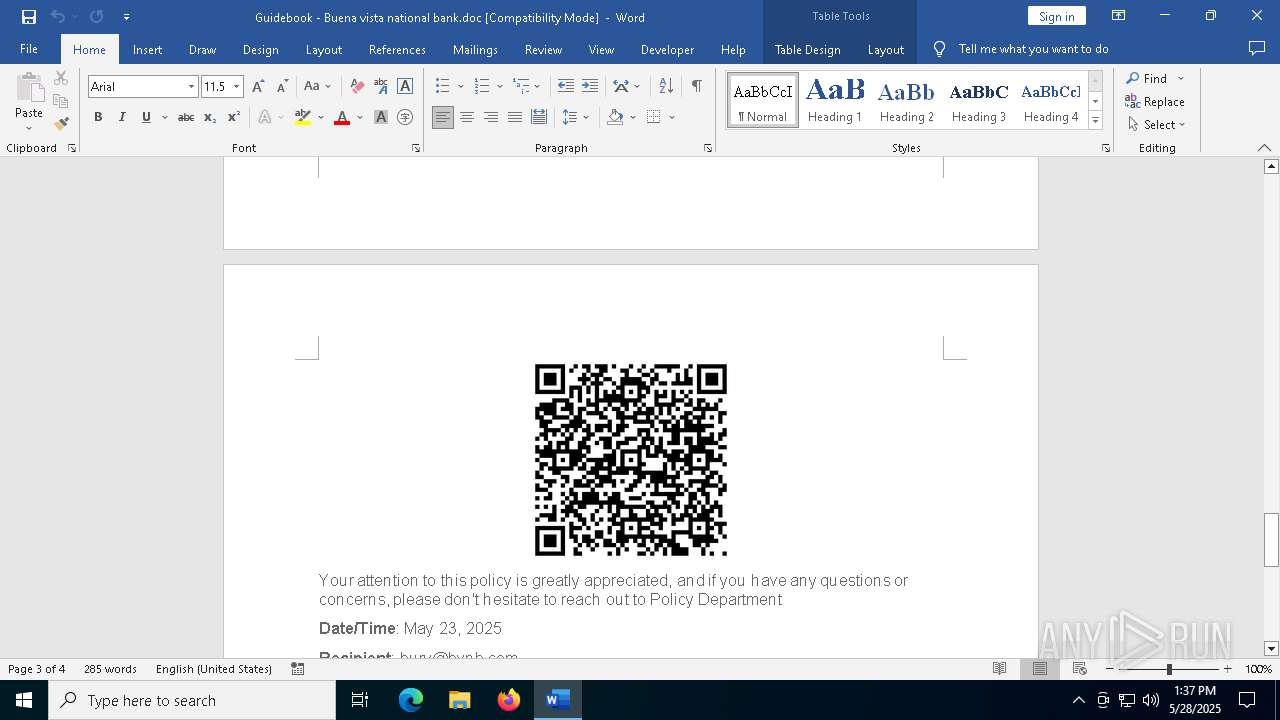This screenshot has height=720, width=1280.
Task: Switch to the Developer tab
Action: [x=667, y=49]
